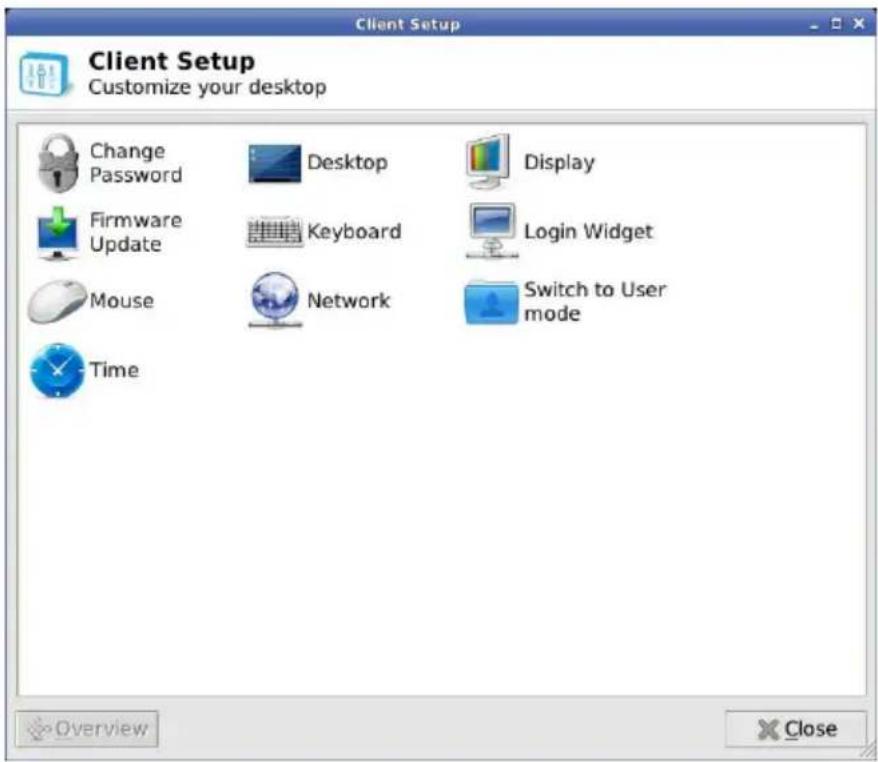This screenshot has width=878, height=762.
Task: Launch the Firmware Update icon
Action: tap(57, 233)
